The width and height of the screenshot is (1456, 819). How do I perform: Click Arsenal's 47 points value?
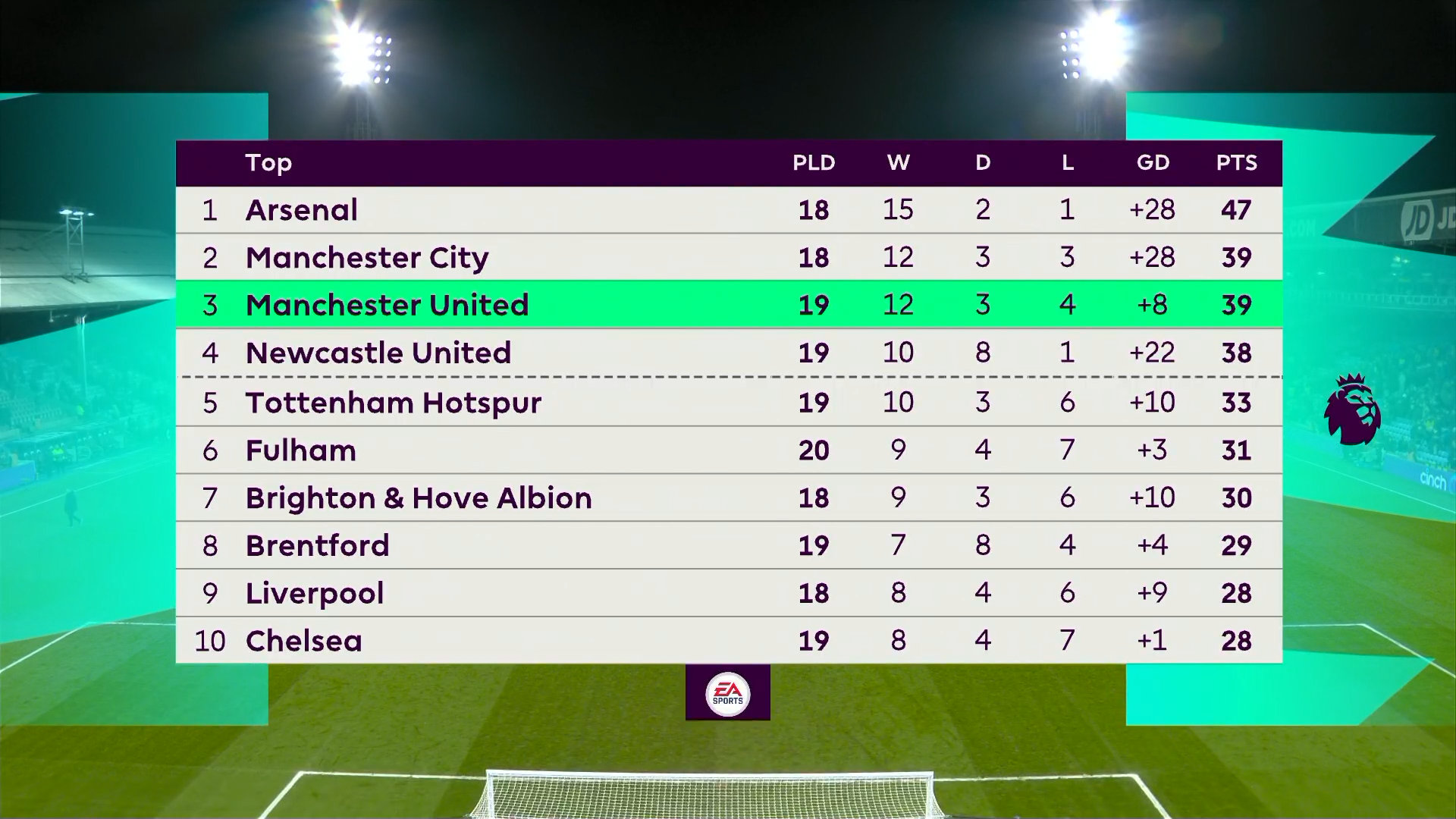coord(1236,210)
